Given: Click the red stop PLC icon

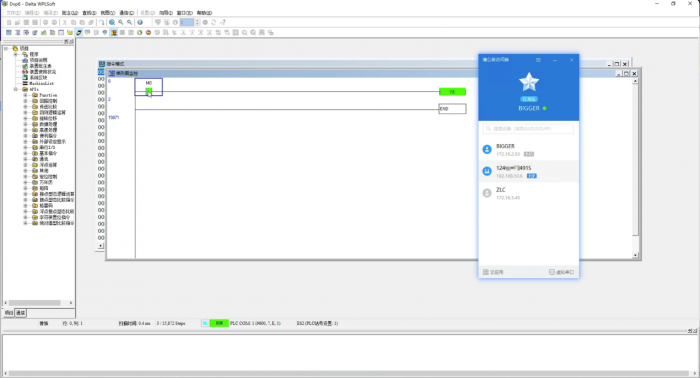Looking at the screenshot, I should point(148,33).
